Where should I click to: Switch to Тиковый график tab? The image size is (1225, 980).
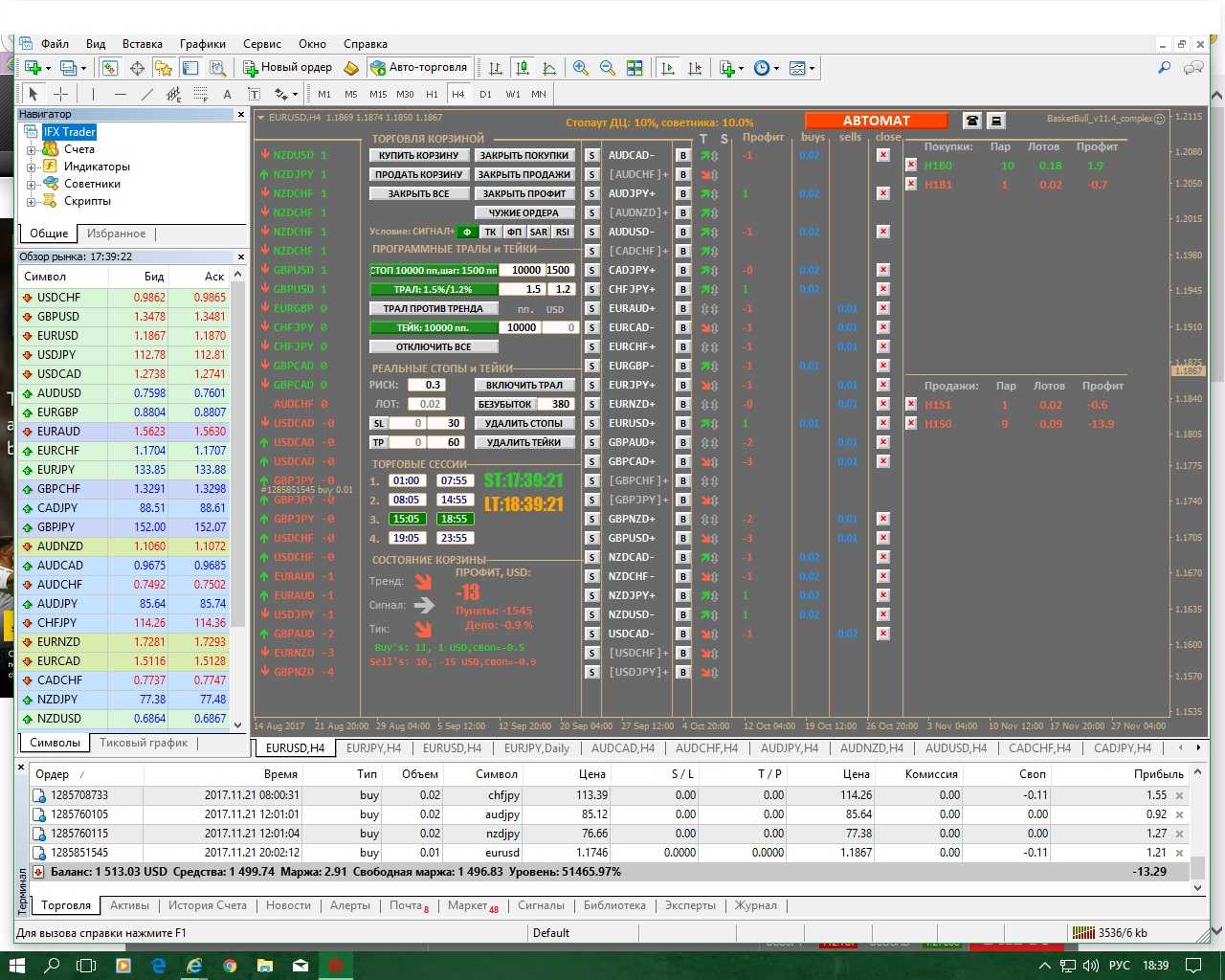click(144, 743)
